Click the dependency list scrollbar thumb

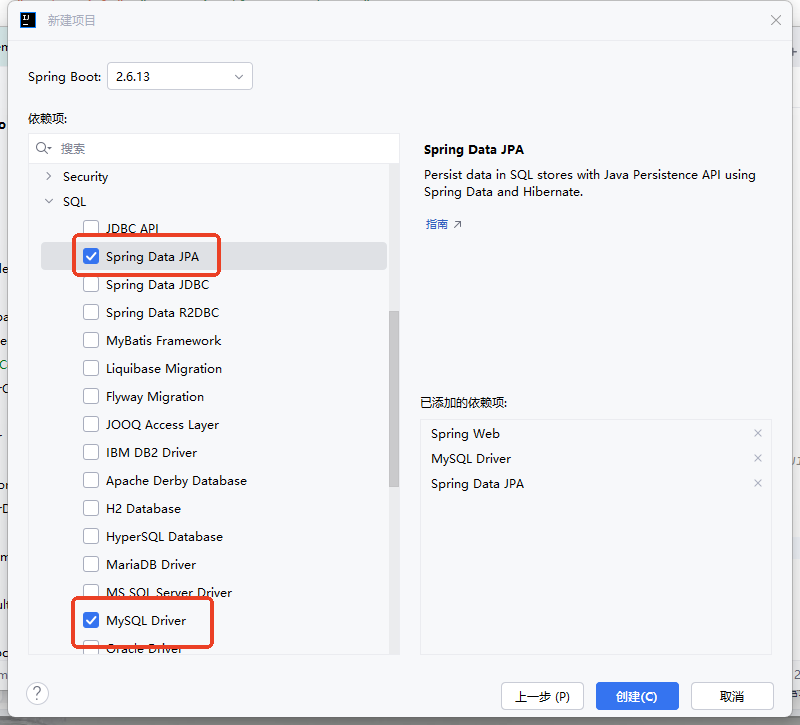click(x=393, y=399)
